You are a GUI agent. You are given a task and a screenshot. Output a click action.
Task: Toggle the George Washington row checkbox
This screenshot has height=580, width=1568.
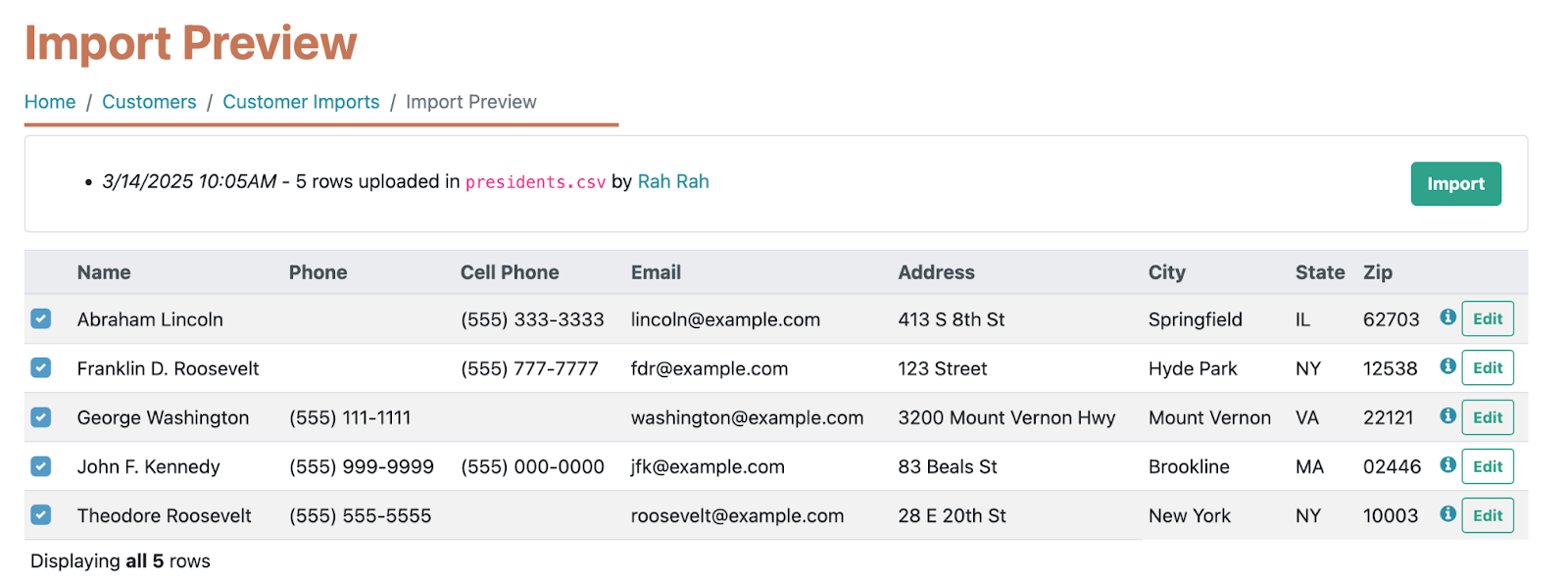coord(41,416)
